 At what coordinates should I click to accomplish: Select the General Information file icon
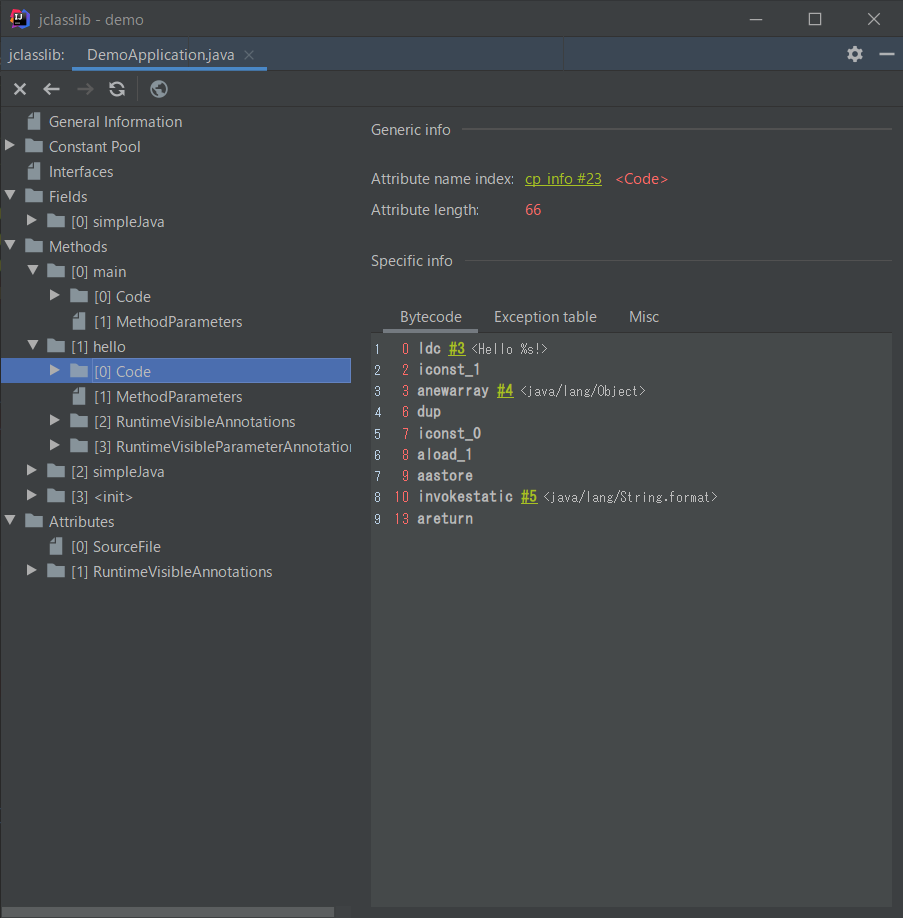click(36, 122)
